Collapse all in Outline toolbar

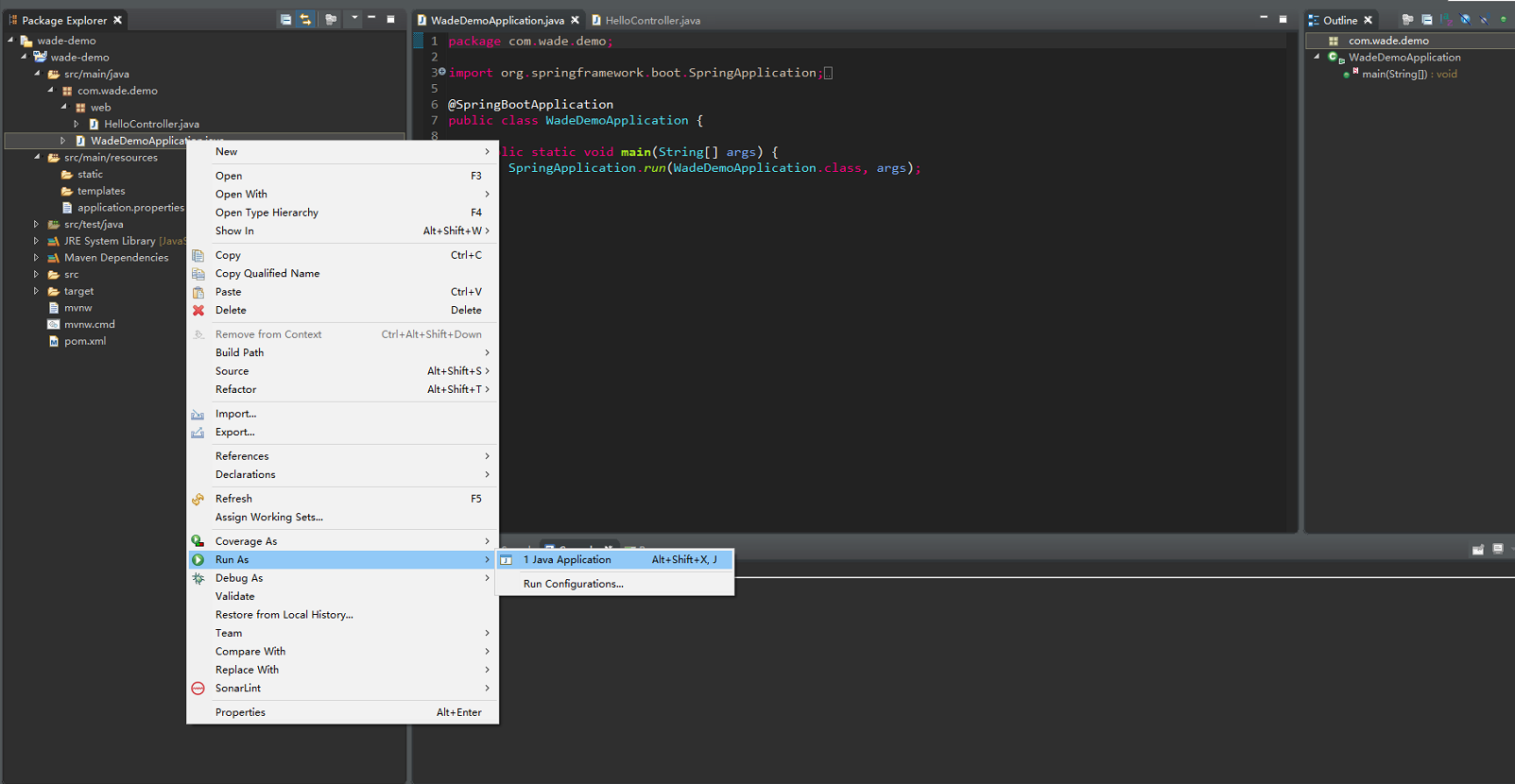coord(1427,20)
